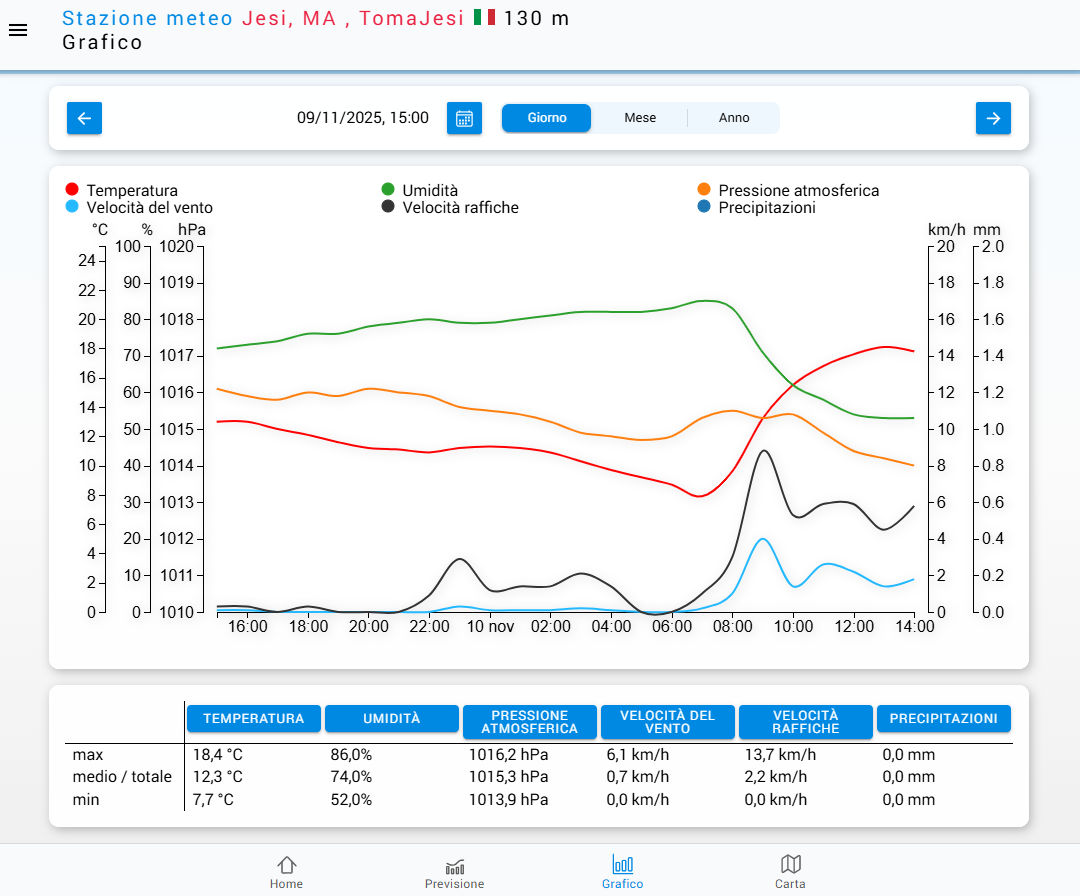Switch to the Mese view

coord(640,118)
